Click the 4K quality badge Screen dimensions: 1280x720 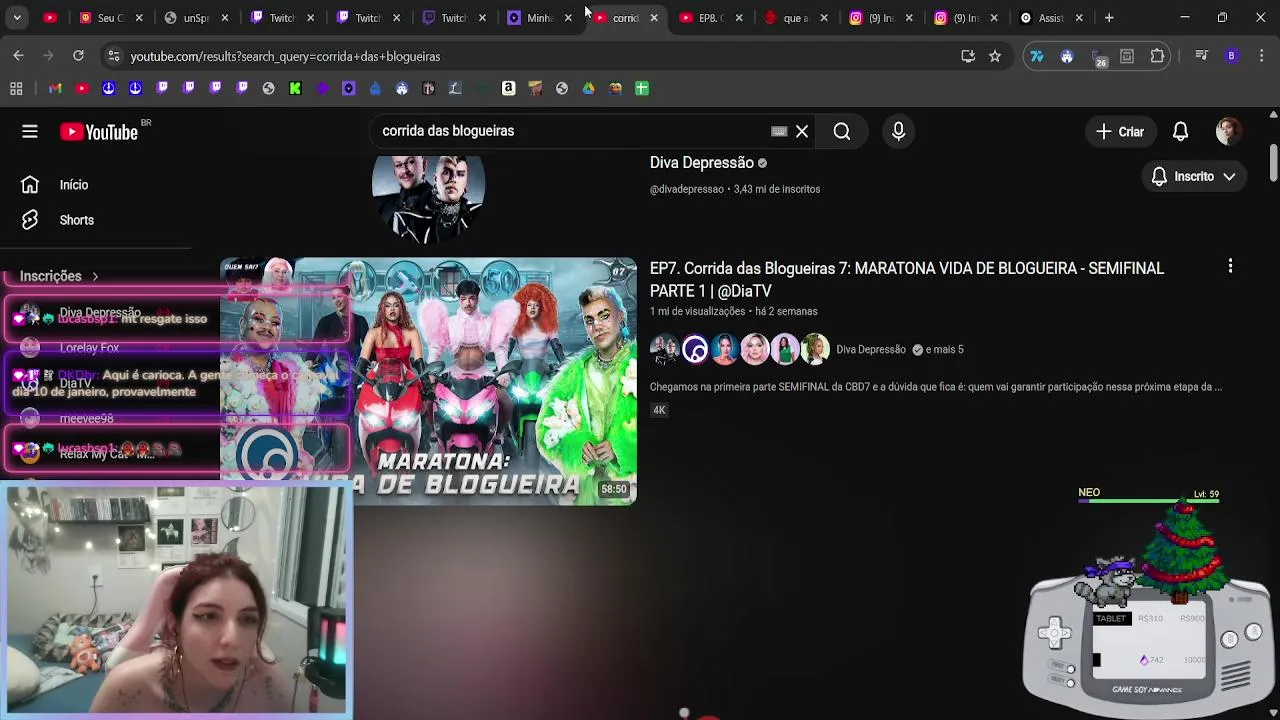coord(659,410)
